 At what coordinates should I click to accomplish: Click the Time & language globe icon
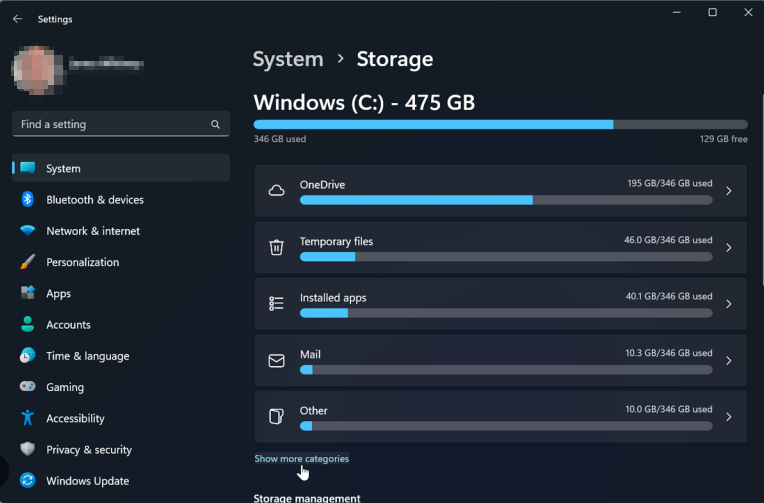coord(28,355)
